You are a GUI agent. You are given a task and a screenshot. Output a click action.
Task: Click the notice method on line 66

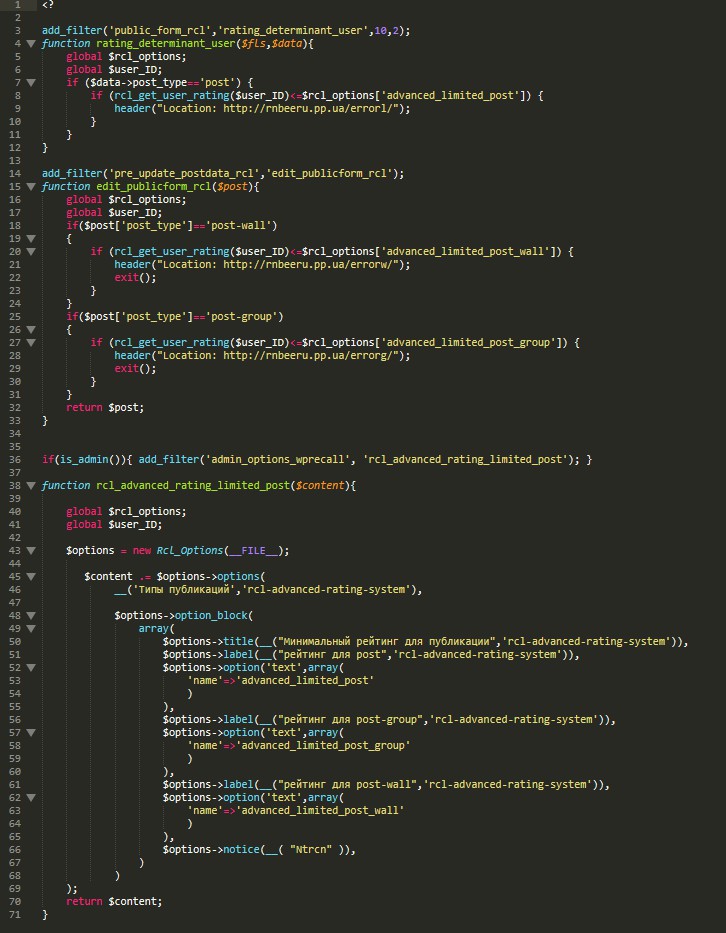241,850
